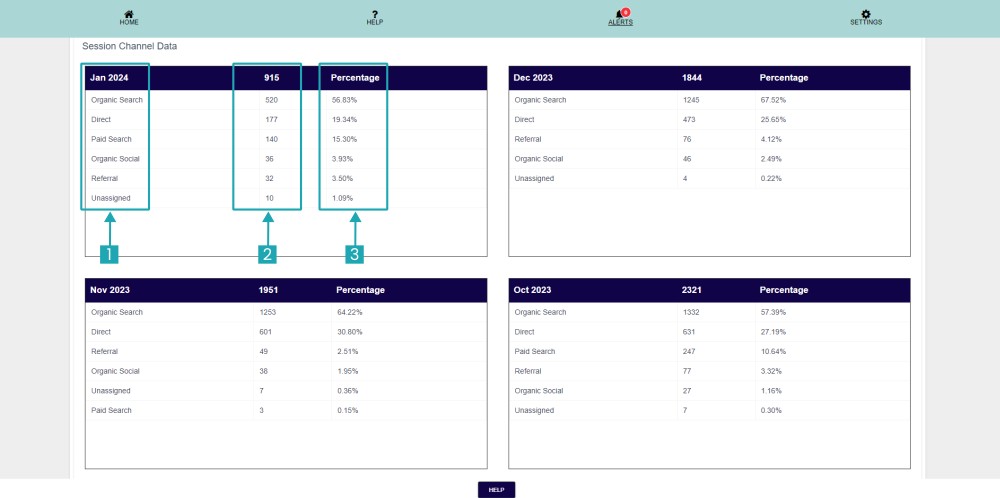Click the Nov 2023 table header
The image size is (1000, 498).
pyautogui.click(x=110, y=290)
